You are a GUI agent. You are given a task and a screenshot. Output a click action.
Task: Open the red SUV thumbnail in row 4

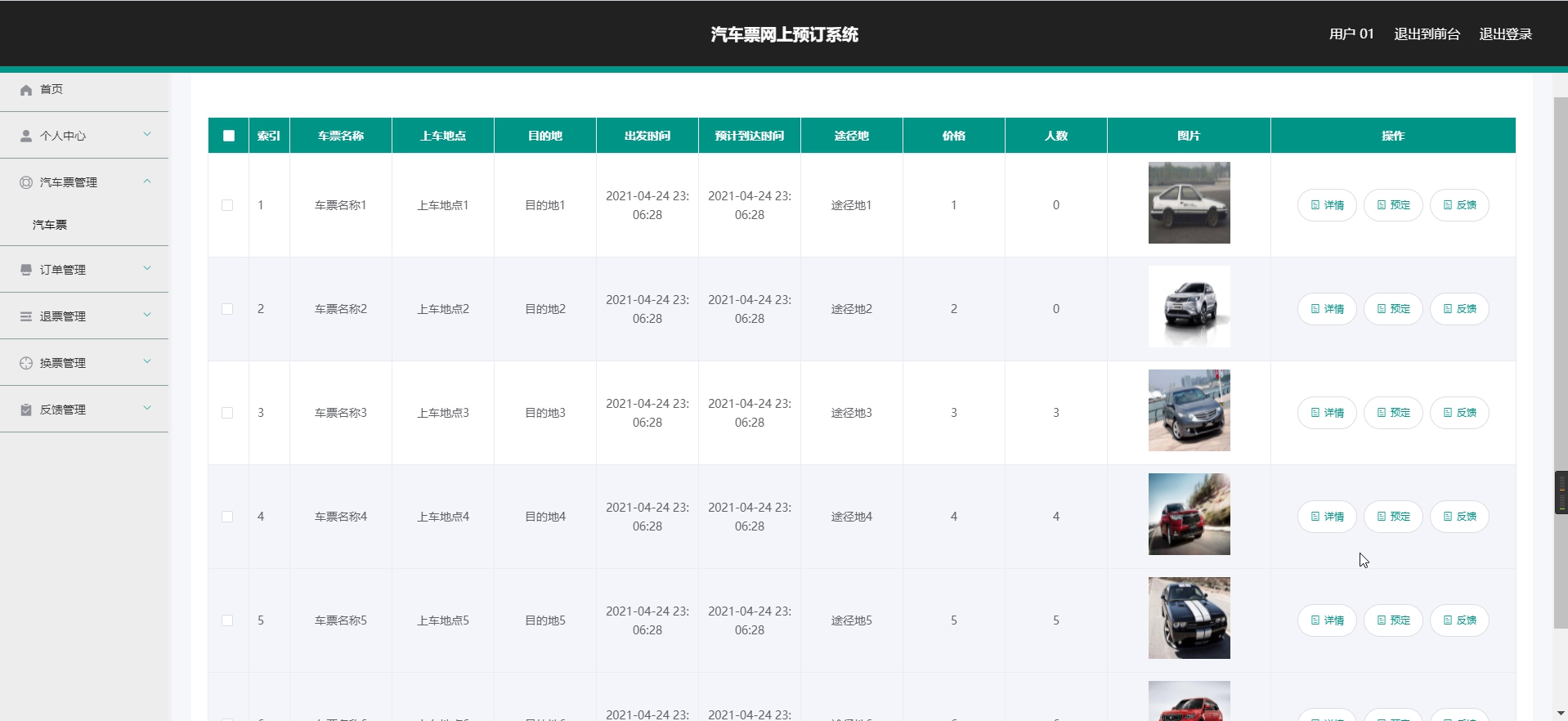1189,514
